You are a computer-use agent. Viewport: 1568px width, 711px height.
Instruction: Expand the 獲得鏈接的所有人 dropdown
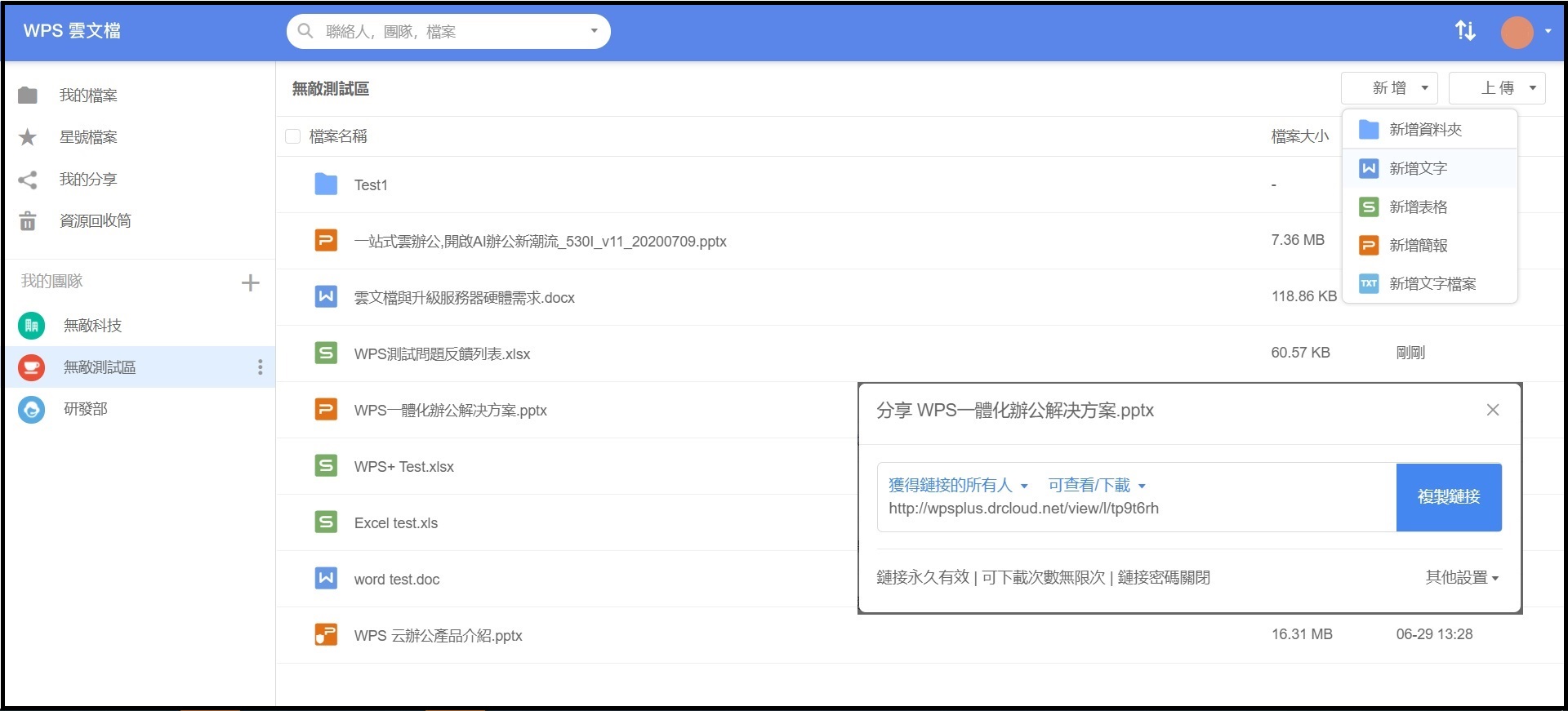pyautogui.click(x=958, y=486)
